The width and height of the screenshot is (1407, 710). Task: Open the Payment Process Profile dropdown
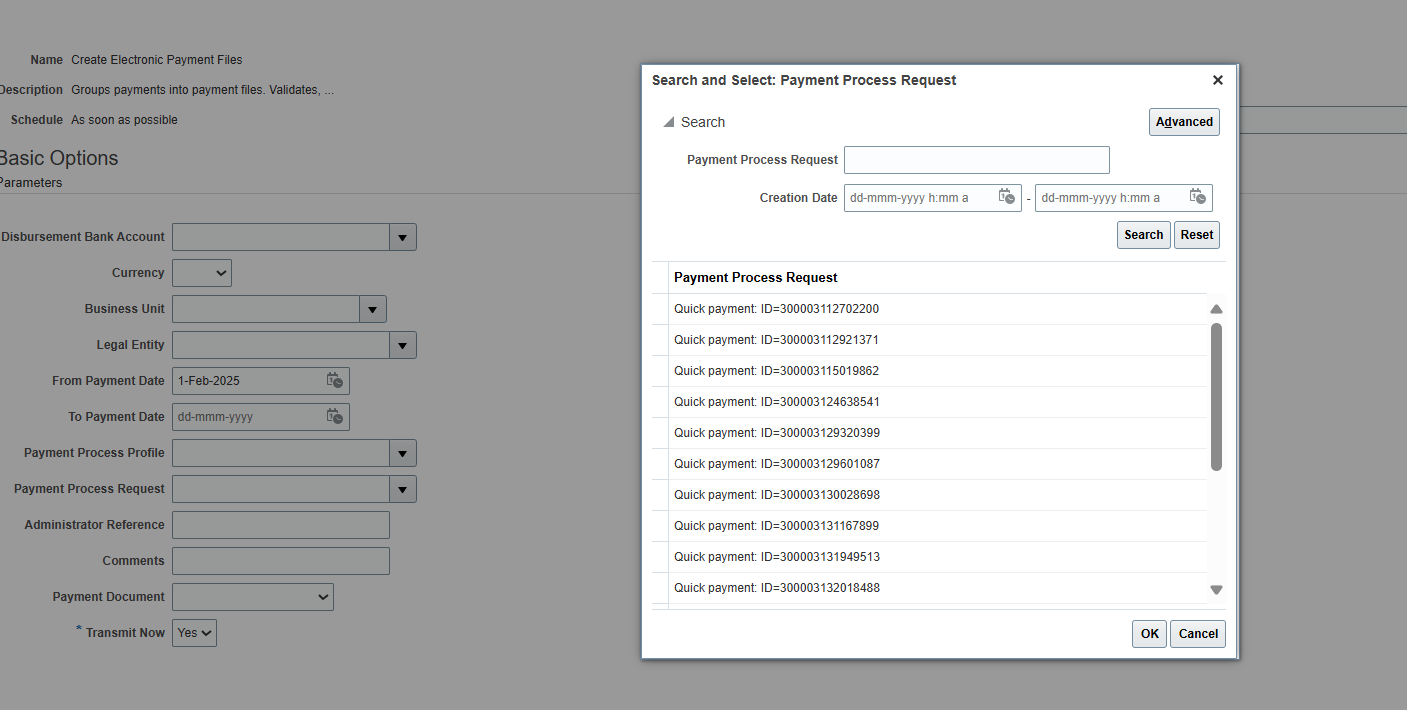[x=402, y=452]
